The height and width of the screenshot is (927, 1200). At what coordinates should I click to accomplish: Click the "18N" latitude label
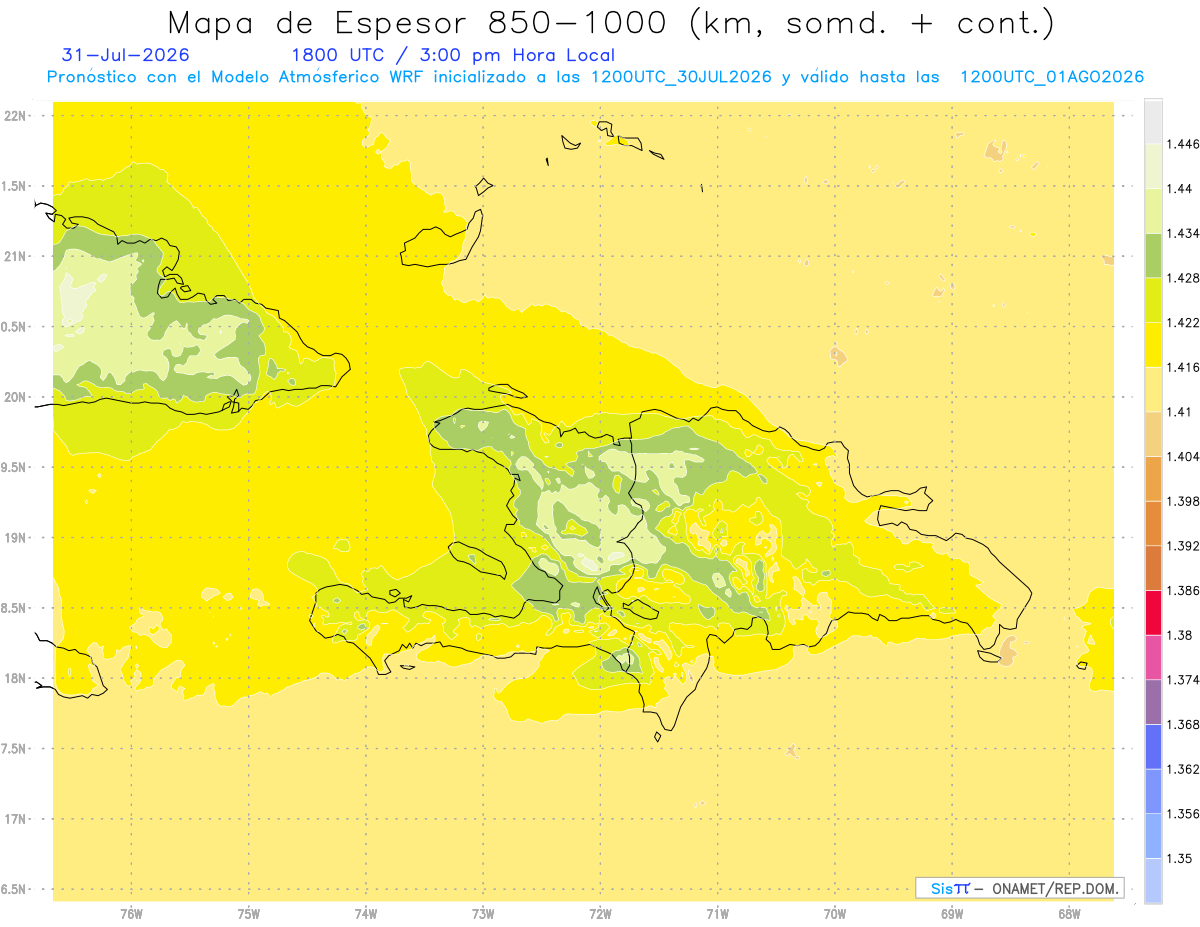click(x=15, y=678)
